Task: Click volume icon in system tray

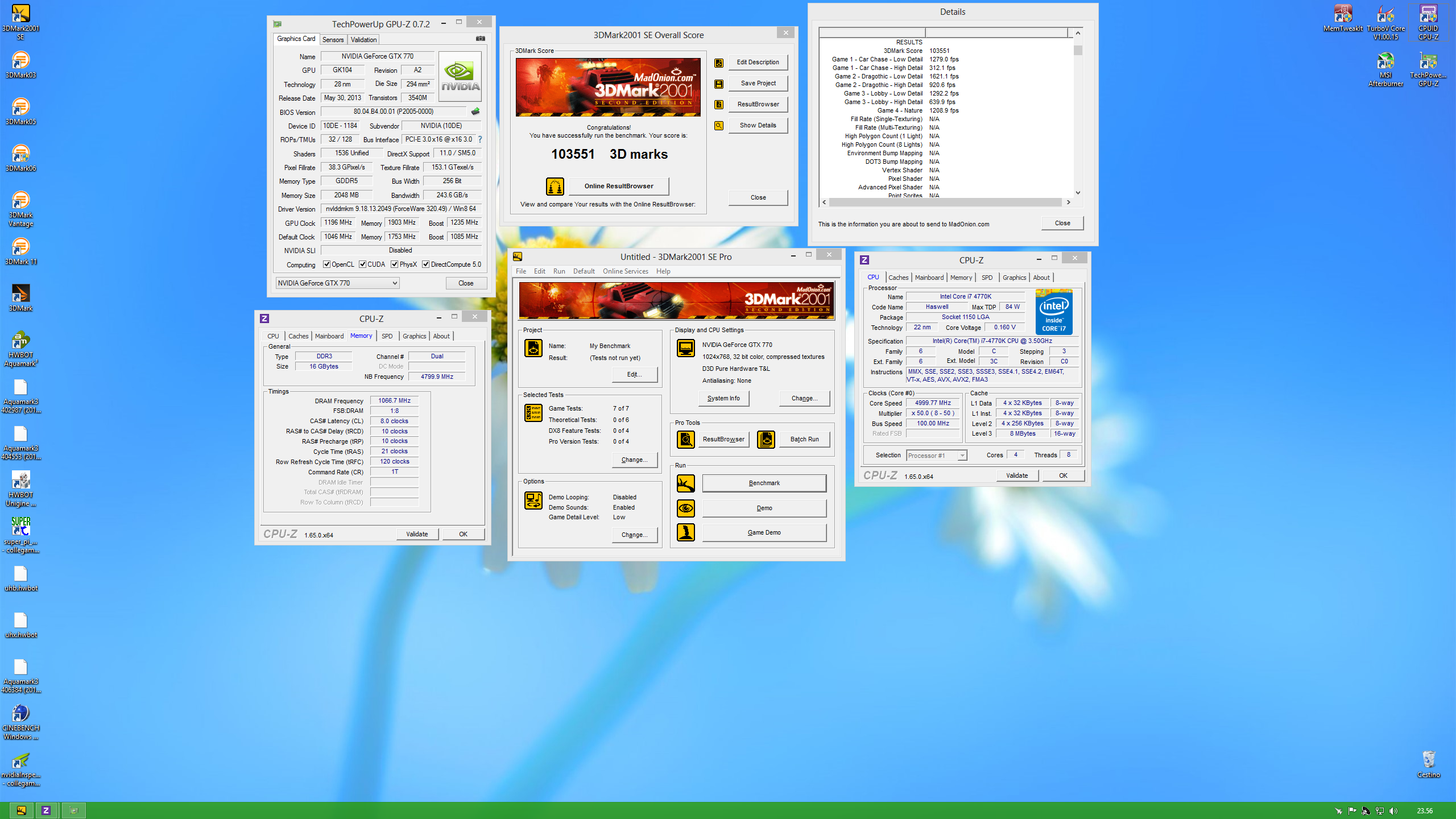Action: (1393, 811)
